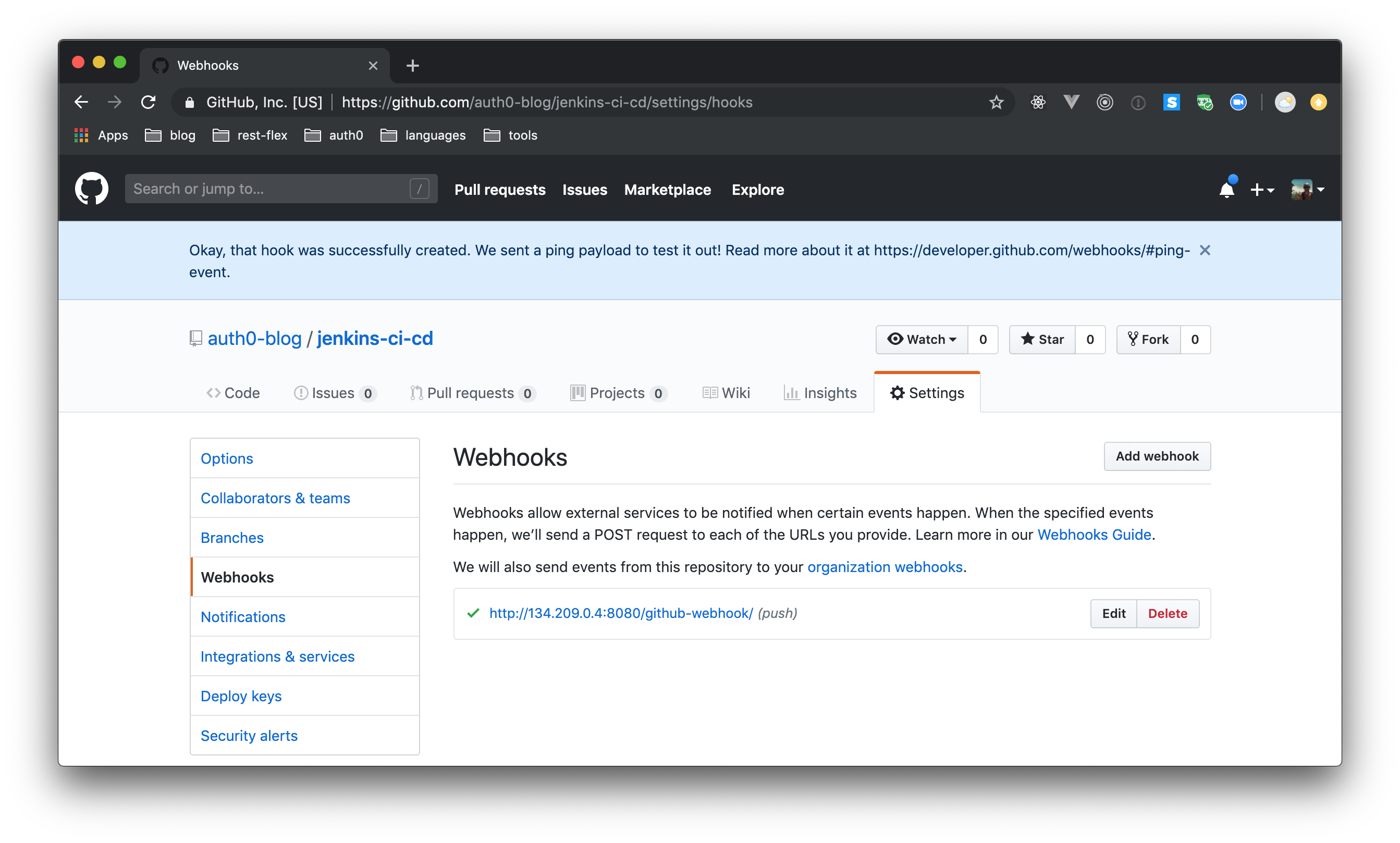Open the Deploy keys settings

(241, 696)
